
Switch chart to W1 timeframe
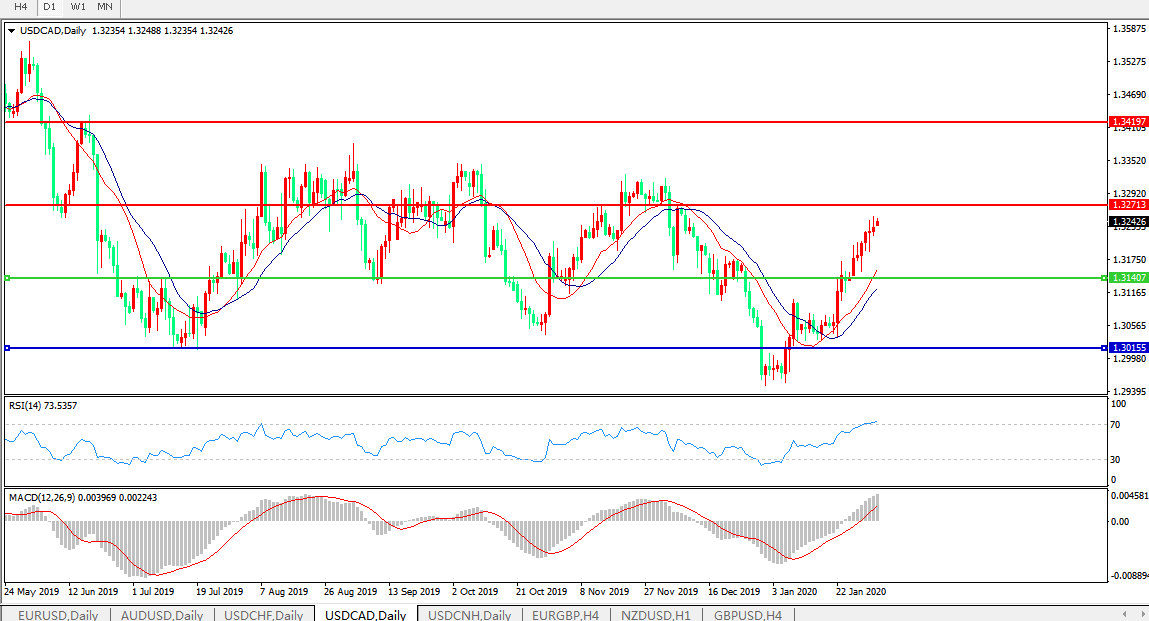click(78, 6)
